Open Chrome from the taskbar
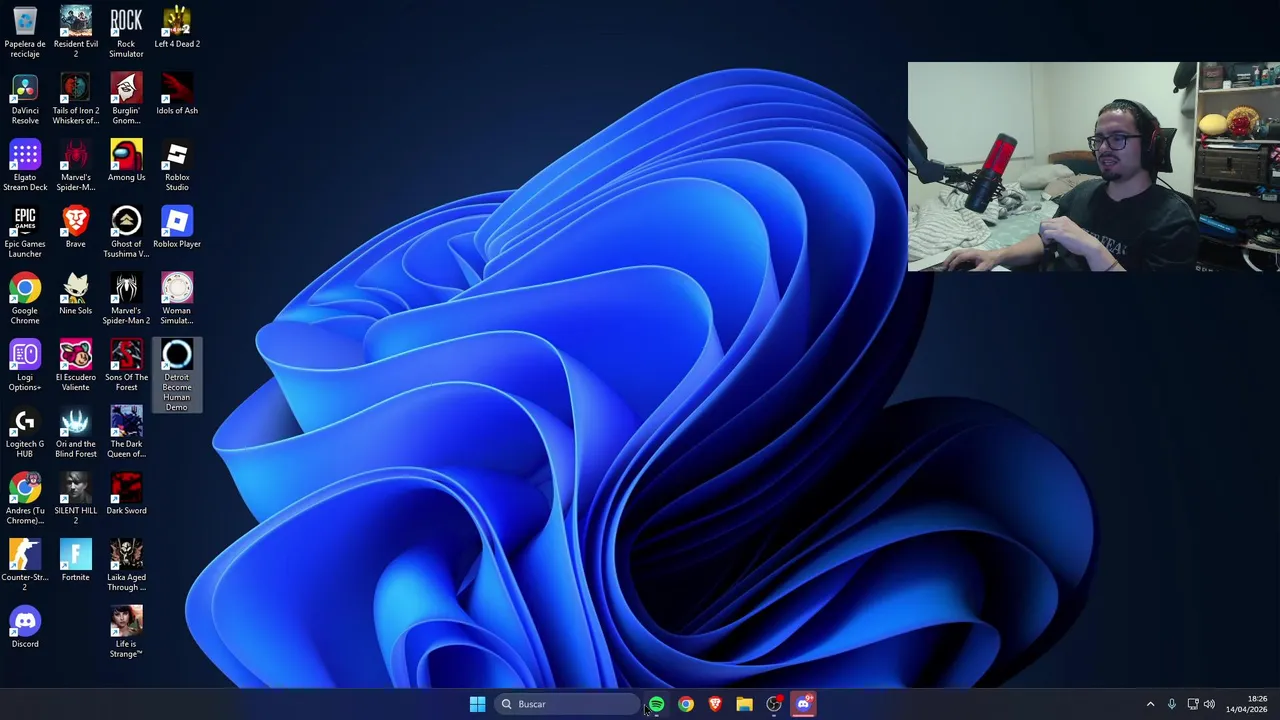The image size is (1280, 720). tap(685, 704)
